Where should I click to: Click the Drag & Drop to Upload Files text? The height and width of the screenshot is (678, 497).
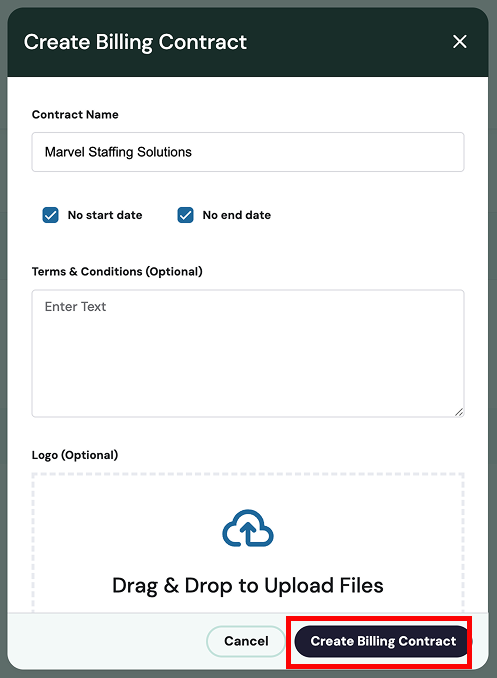[x=248, y=585]
